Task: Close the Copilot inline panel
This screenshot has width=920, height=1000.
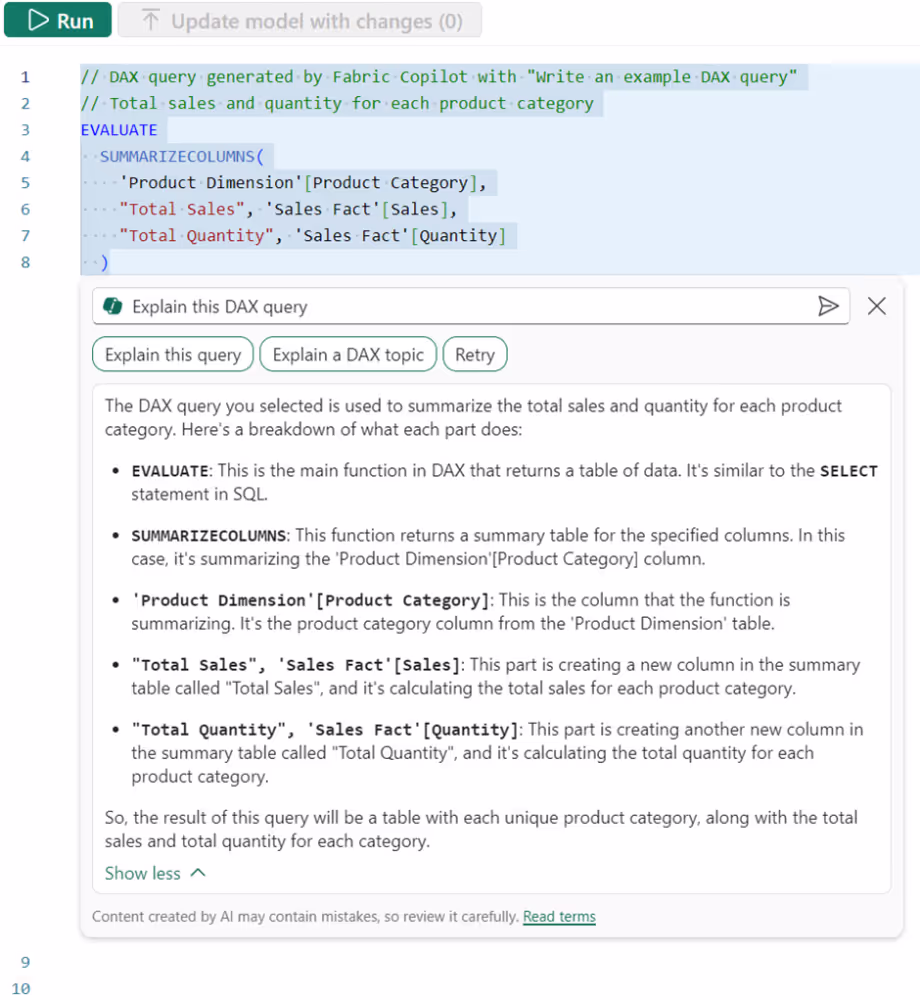Action: pos(877,306)
